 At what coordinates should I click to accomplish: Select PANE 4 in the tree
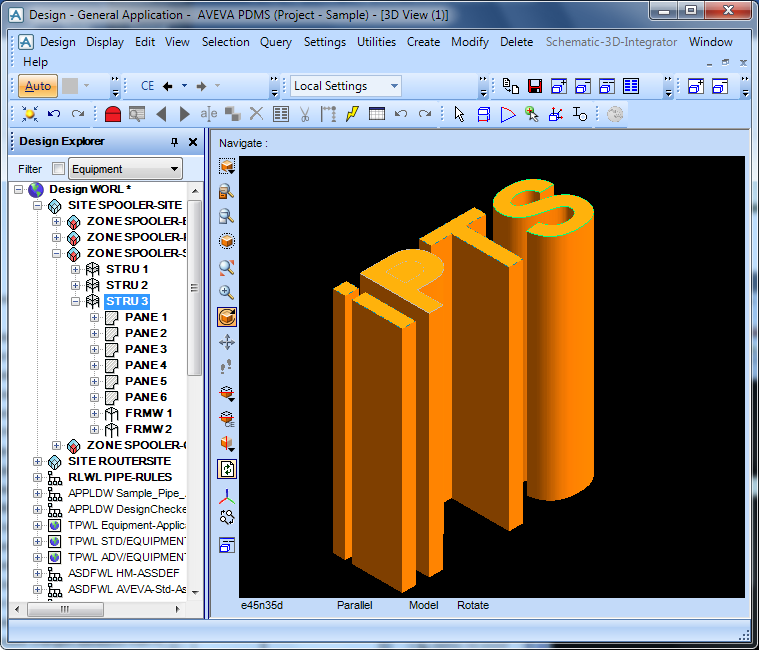click(146, 365)
